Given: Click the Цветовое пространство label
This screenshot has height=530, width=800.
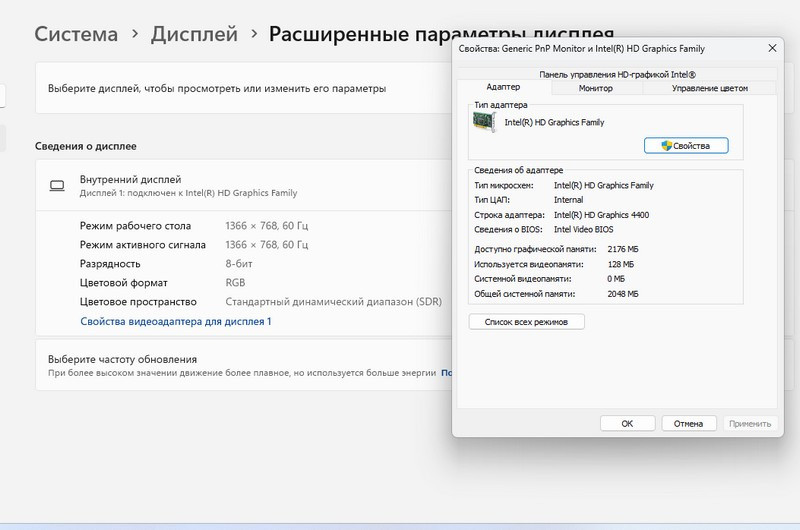Looking at the screenshot, I should coord(138,301).
